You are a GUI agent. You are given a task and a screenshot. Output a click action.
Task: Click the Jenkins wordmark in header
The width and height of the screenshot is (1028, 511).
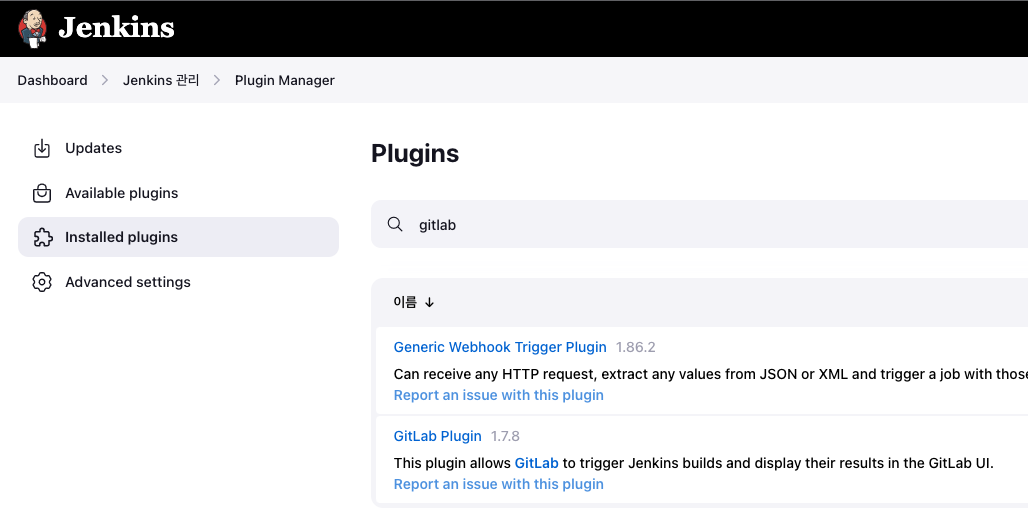[x=116, y=28]
